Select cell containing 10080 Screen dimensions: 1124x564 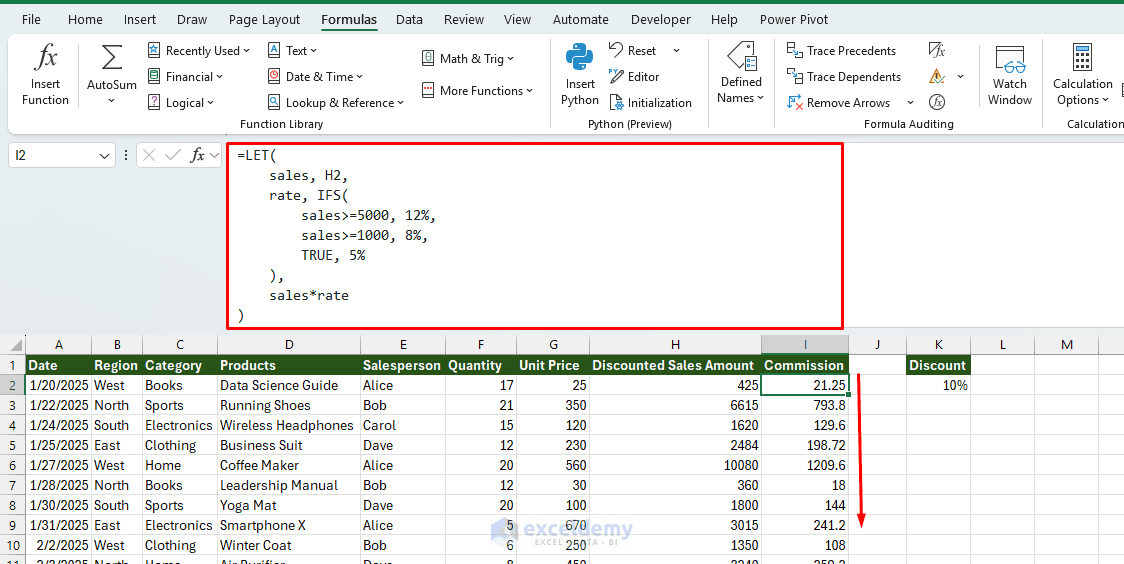(675, 465)
